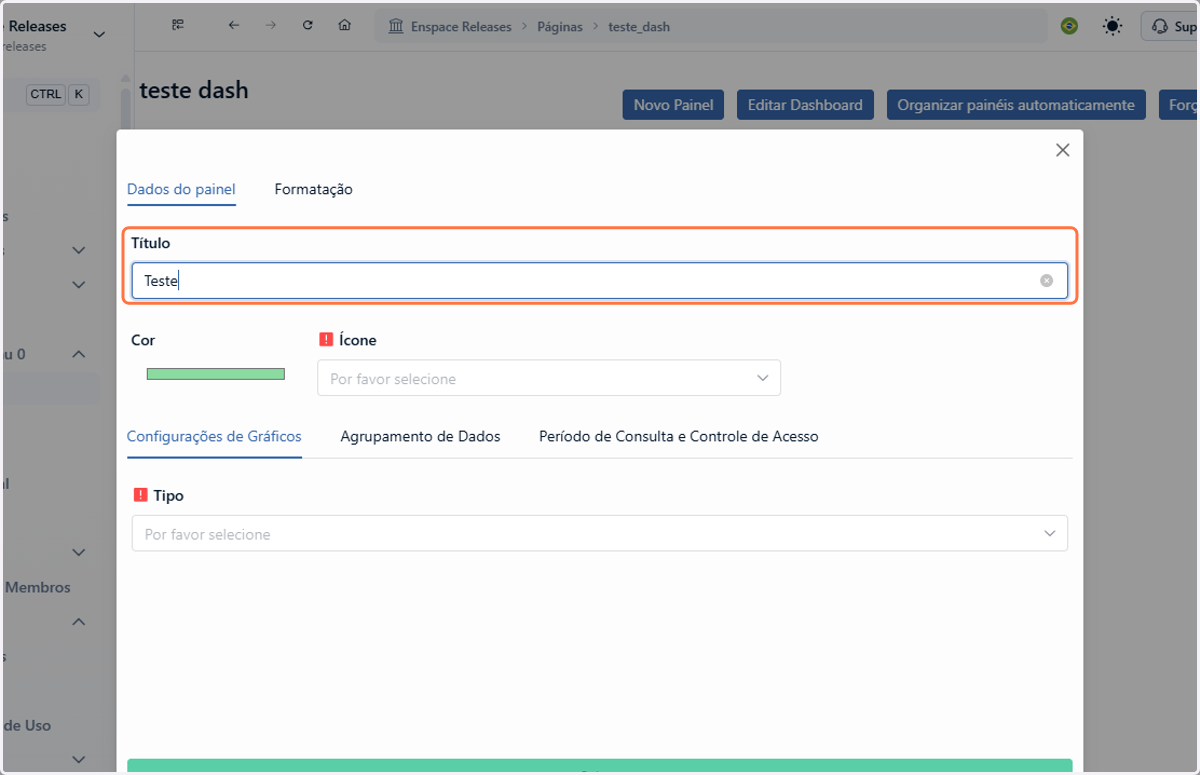Expand the Releases workspace chevron
Viewport: 1200px width, 775px height.
tap(99, 35)
